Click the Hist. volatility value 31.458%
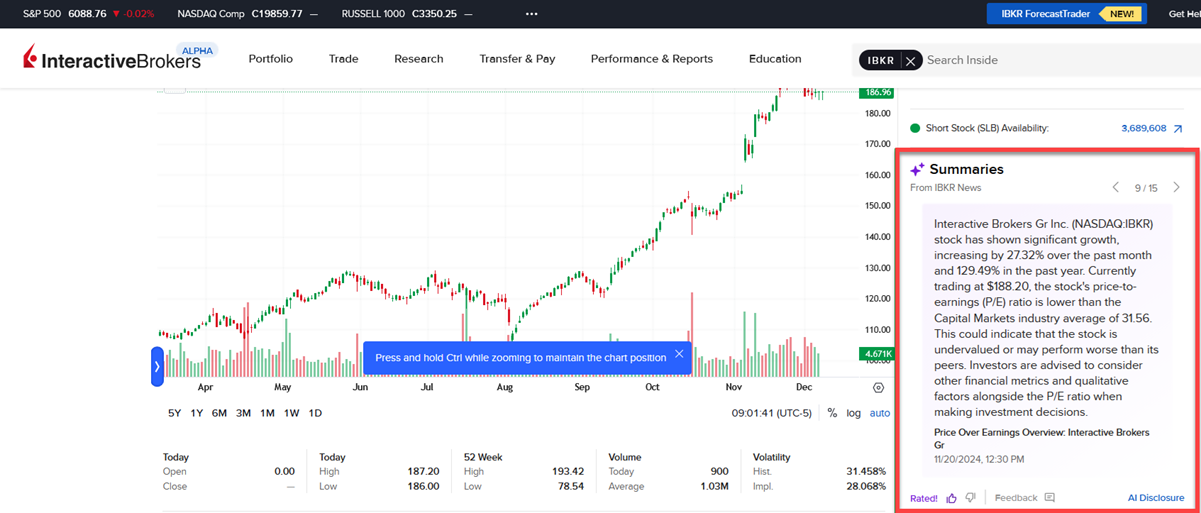The height and width of the screenshot is (513, 1201). [x=866, y=471]
